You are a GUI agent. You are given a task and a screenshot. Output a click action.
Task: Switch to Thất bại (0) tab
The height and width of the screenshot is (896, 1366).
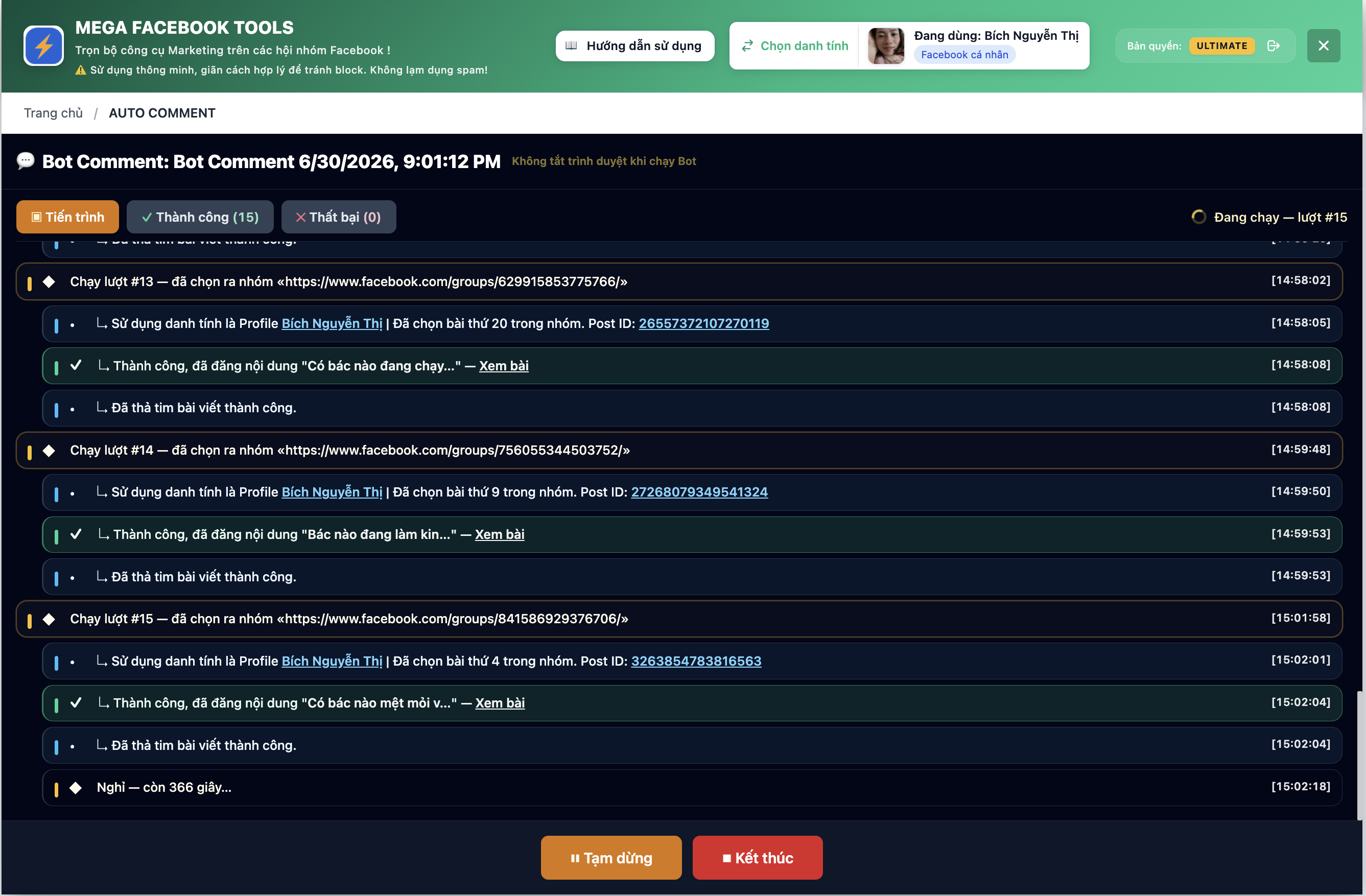coord(339,217)
